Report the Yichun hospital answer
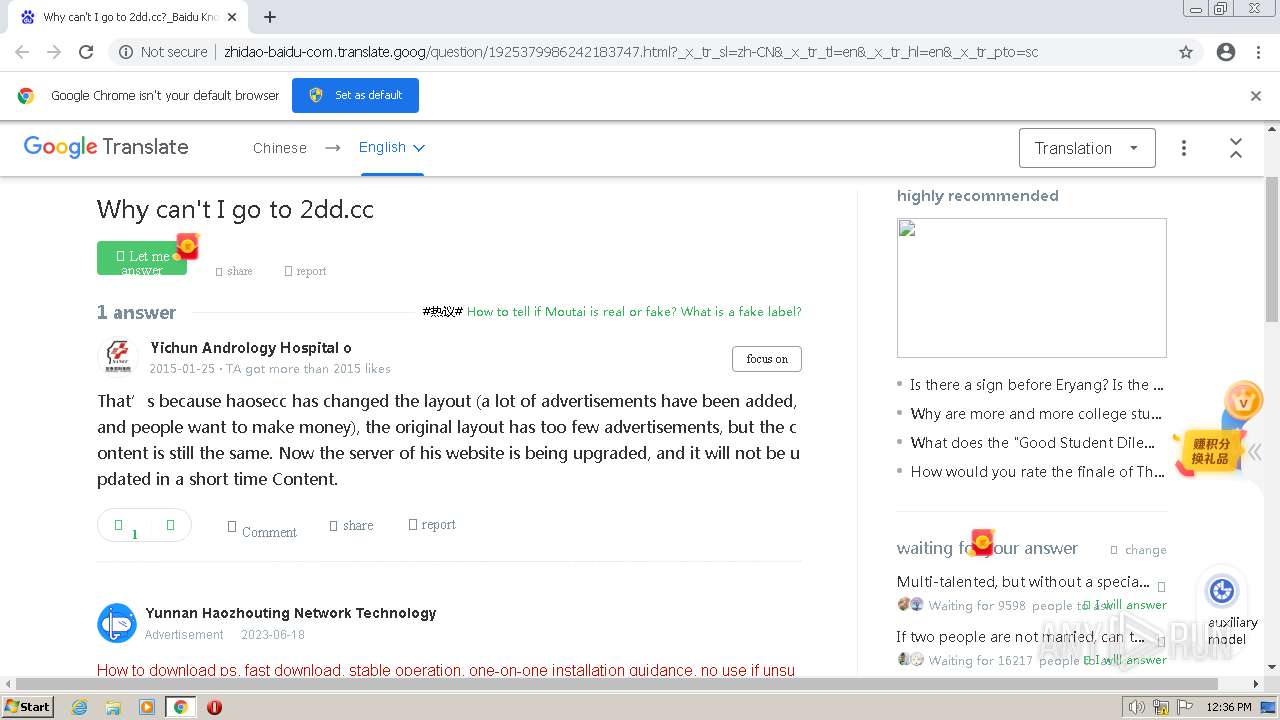1280x720 pixels. coord(432,524)
